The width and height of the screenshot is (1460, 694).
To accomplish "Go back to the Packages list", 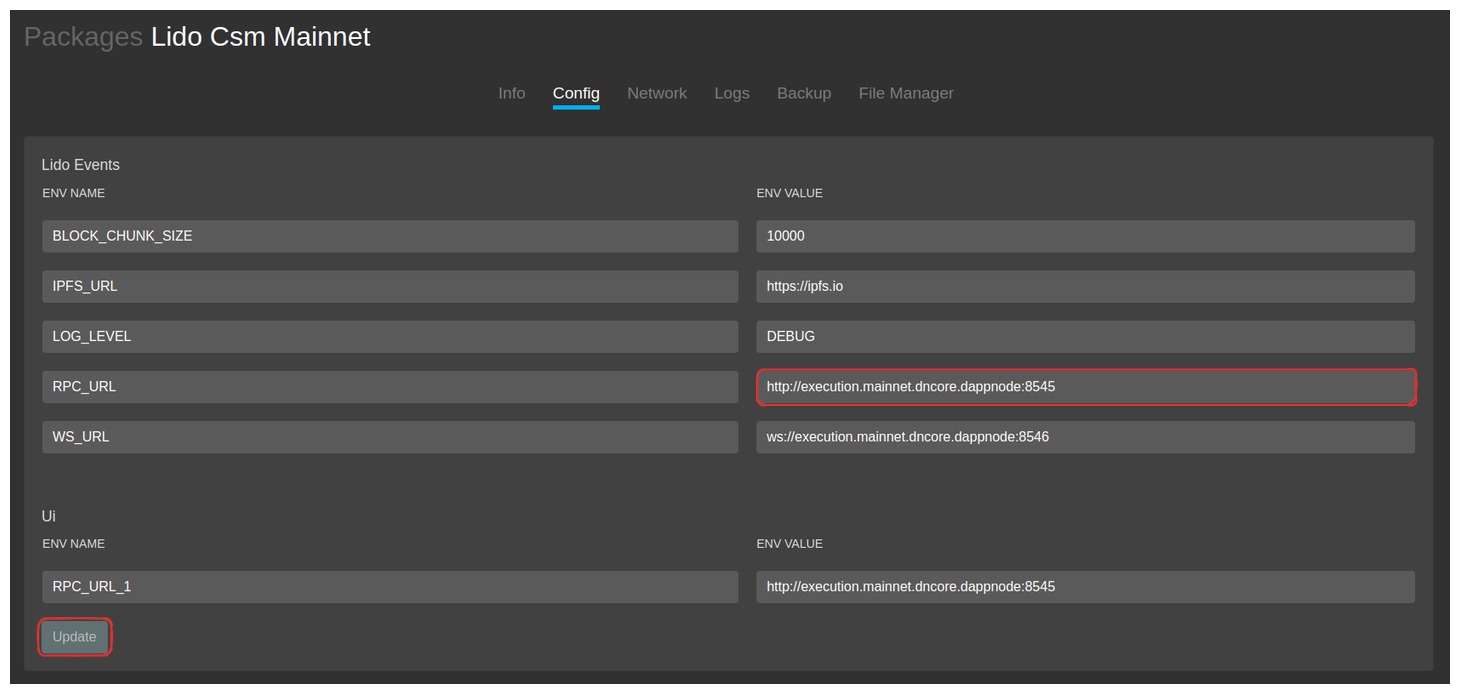I will 83,36.
